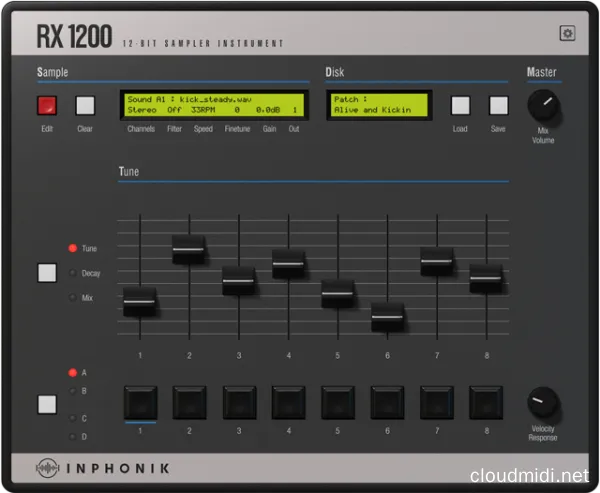Screen dimensions: 600x493
Task: Click the Mix Volume knob
Action: tap(543, 105)
